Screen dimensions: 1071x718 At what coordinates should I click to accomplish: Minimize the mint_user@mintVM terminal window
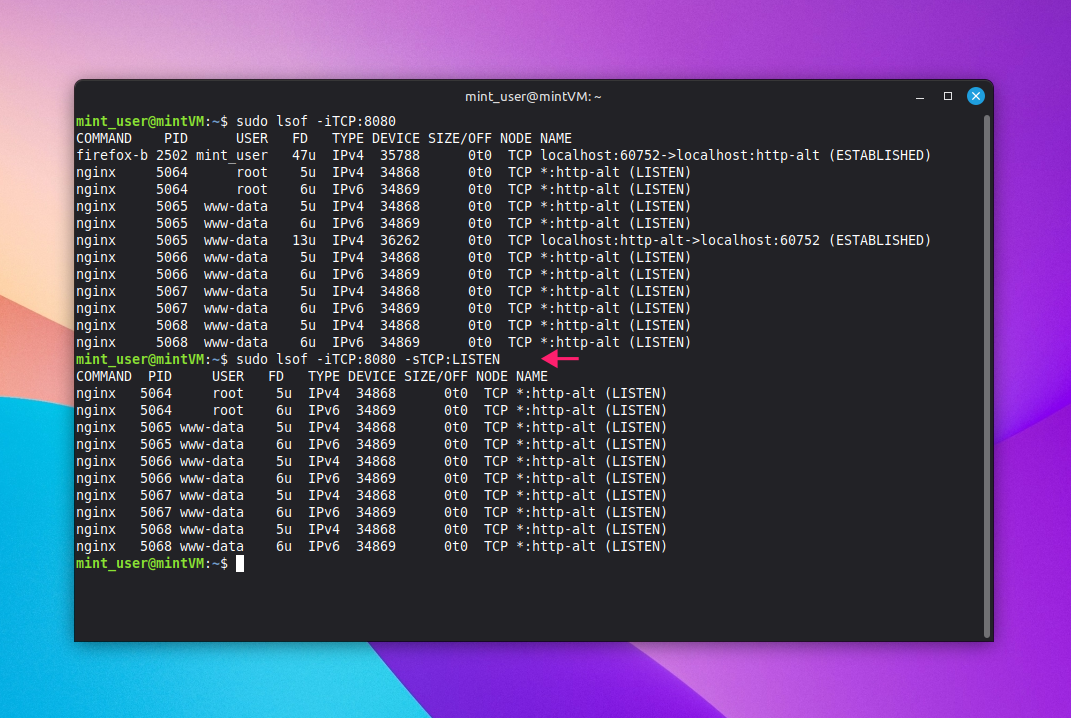pos(919,97)
